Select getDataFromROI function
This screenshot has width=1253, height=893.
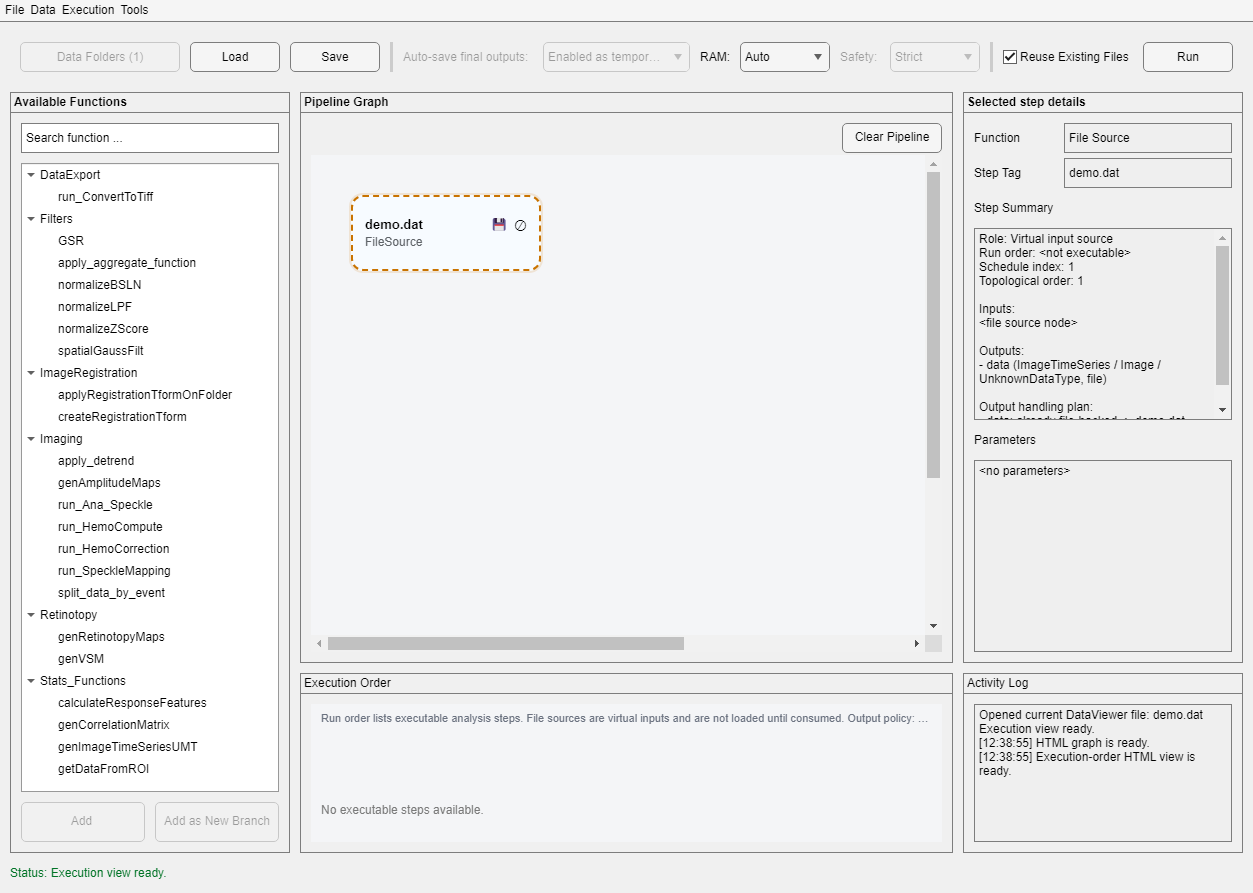(103, 769)
